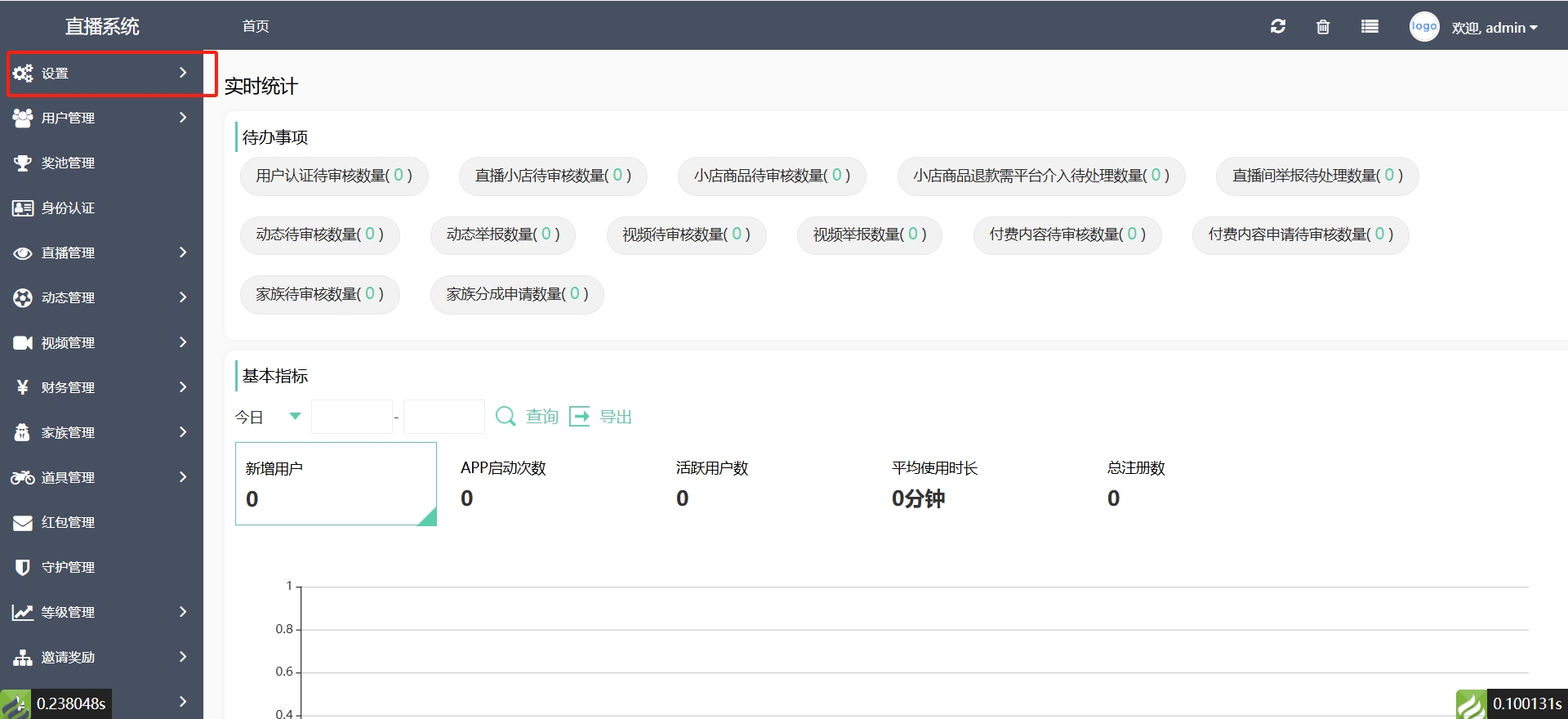Click the 查询 magnifier icon

point(506,417)
